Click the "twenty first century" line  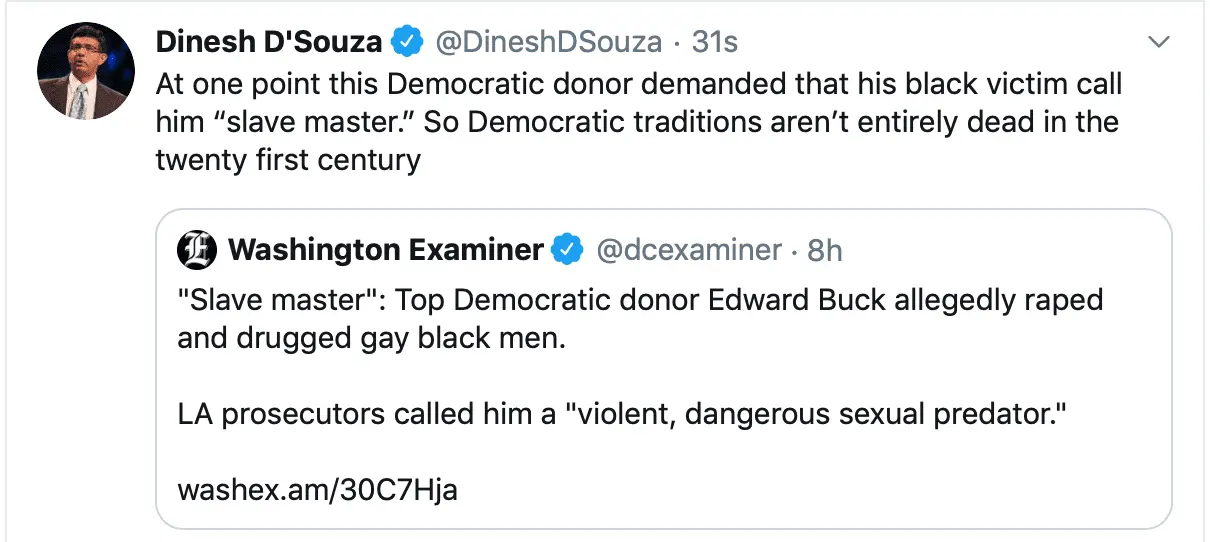point(288,160)
